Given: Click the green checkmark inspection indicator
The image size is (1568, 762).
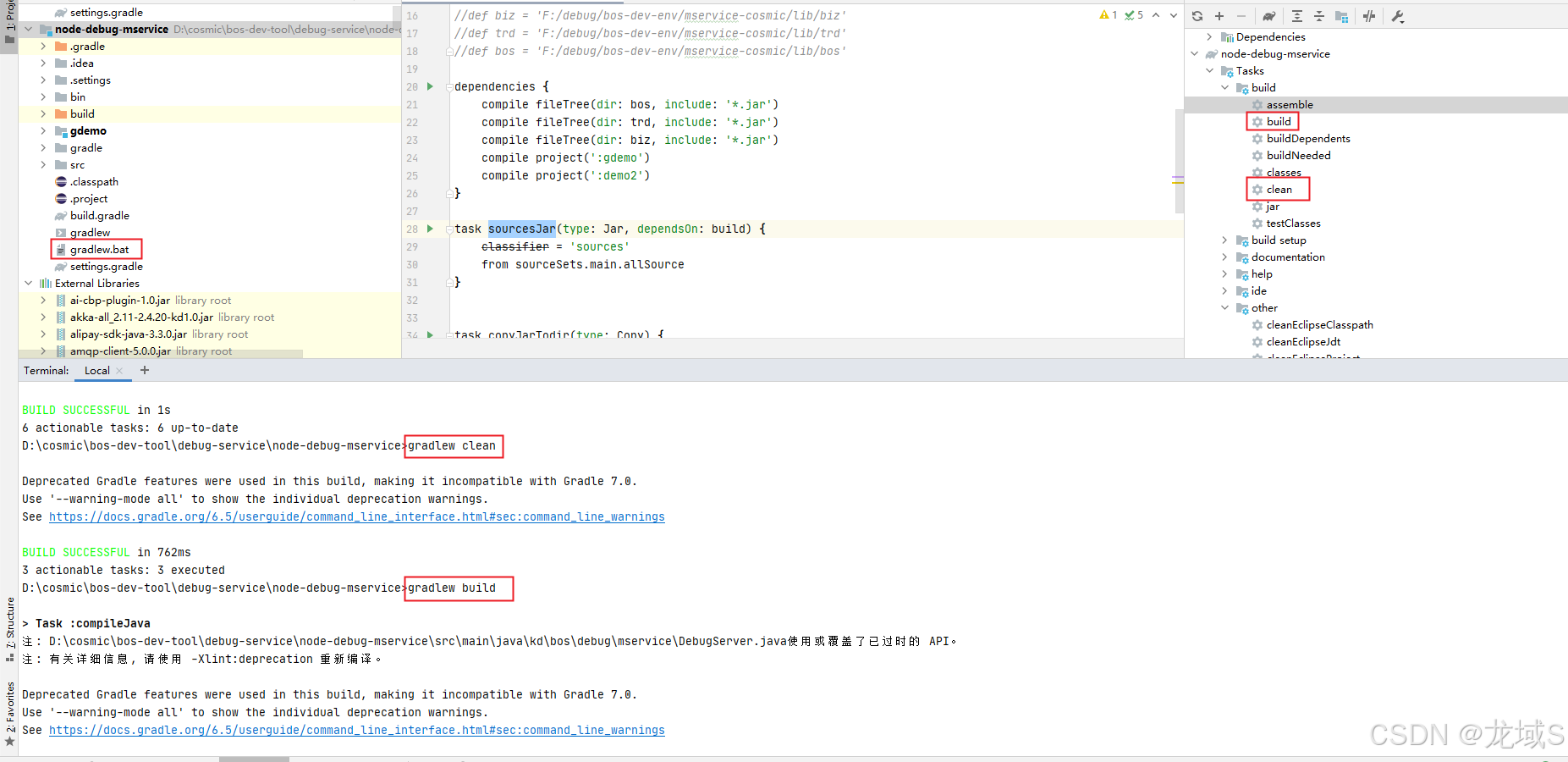Looking at the screenshot, I should [x=1130, y=14].
